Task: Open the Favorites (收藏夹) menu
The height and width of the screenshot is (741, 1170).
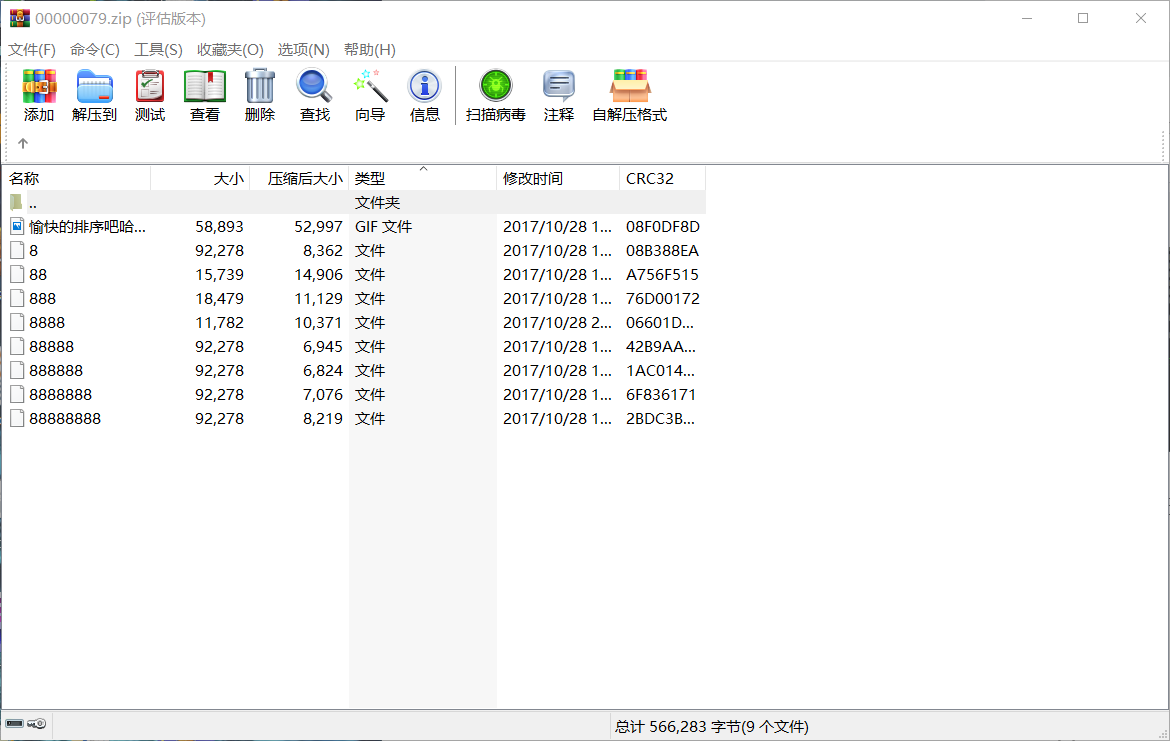Action: coord(230,50)
